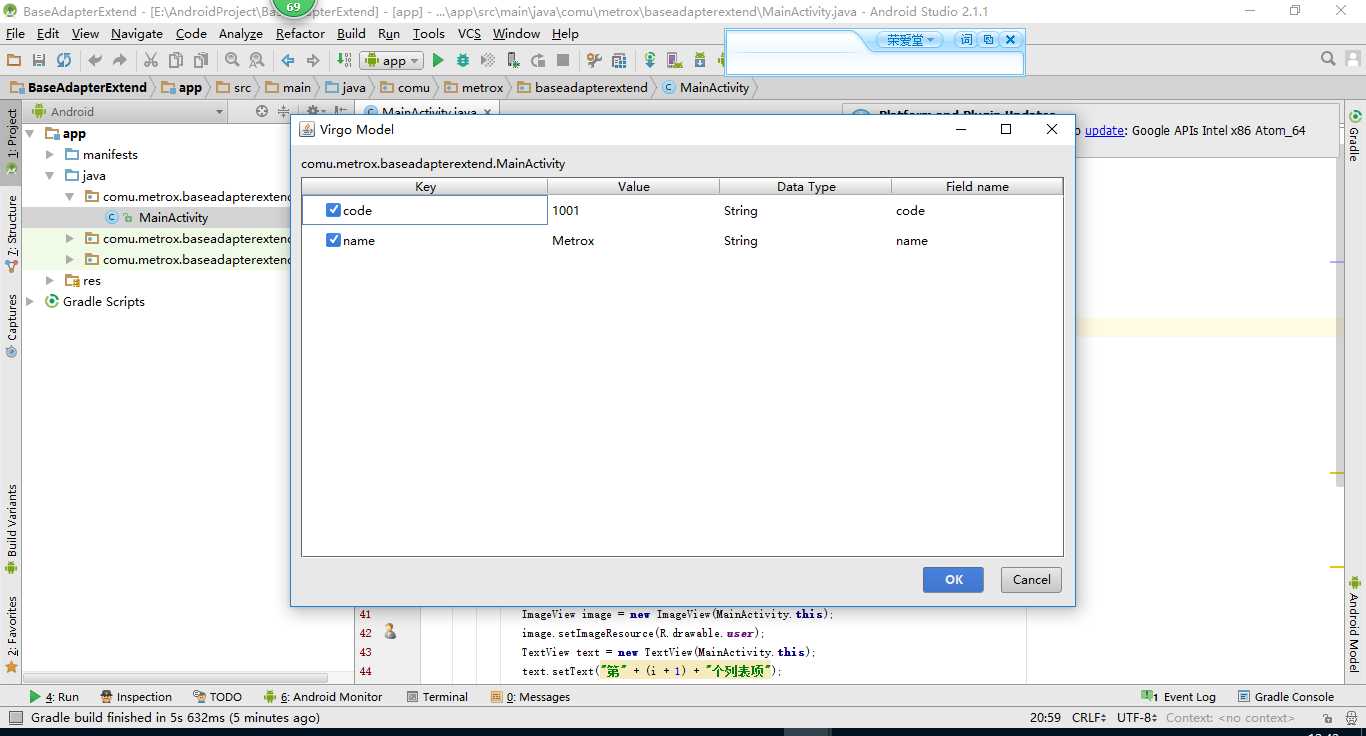Collapse the app module tree node
Image resolution: width=1366 pixels, height=736 pixels.
(x=30, y=133)
